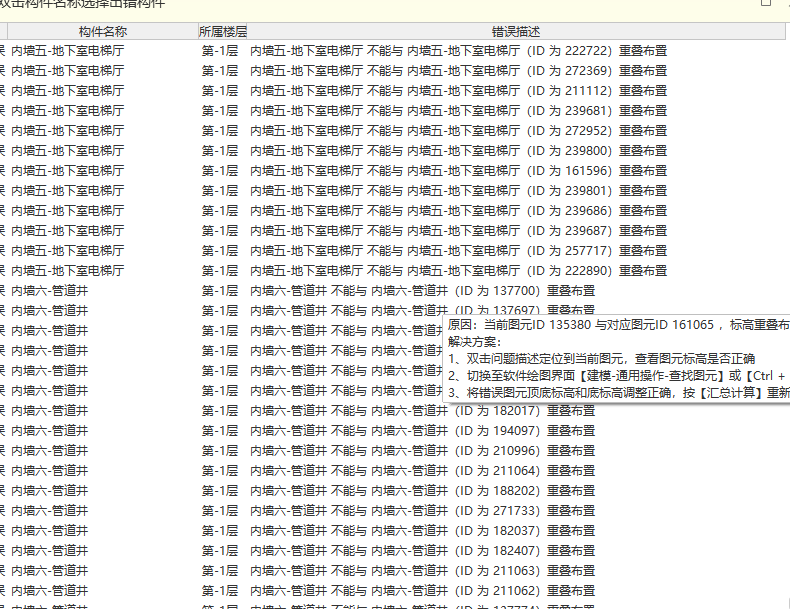Image resolution: width=790 pixels, height=609 pixels.
Task: Select the error row with ID 272952
Action: [393, 130]
